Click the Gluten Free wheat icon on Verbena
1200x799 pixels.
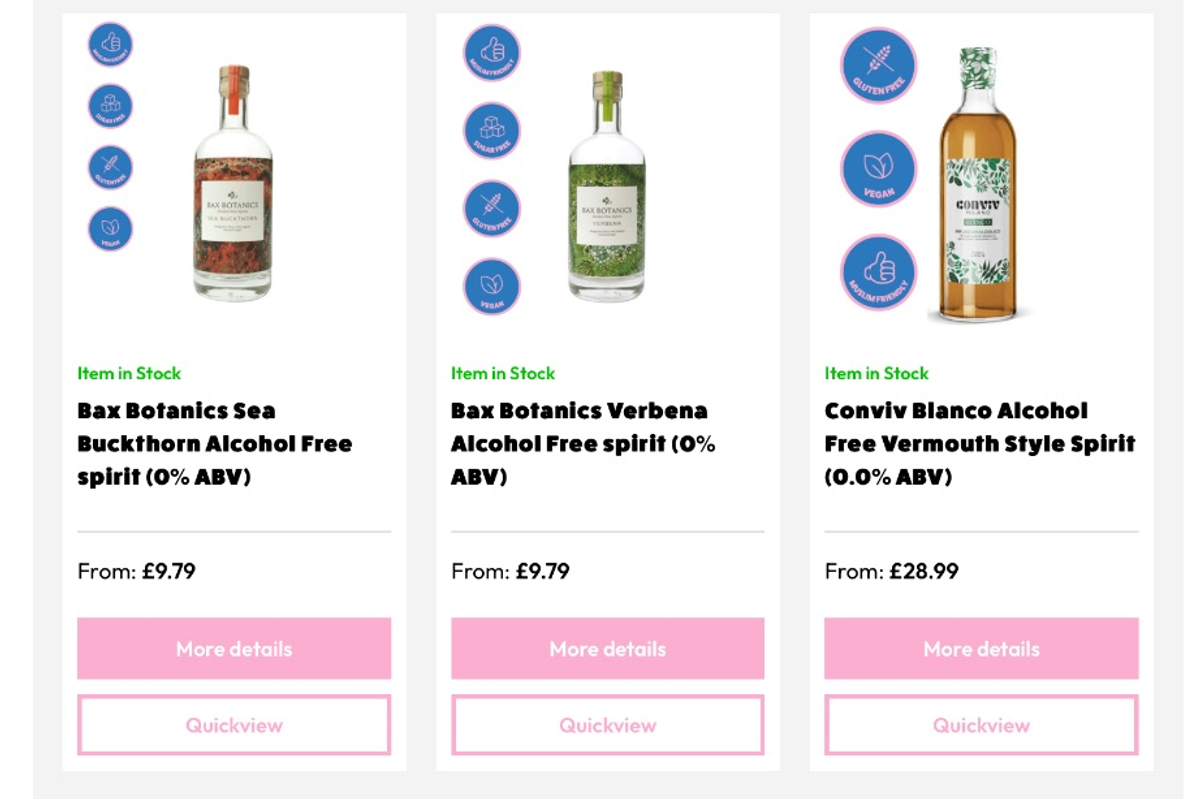point(489,208)
